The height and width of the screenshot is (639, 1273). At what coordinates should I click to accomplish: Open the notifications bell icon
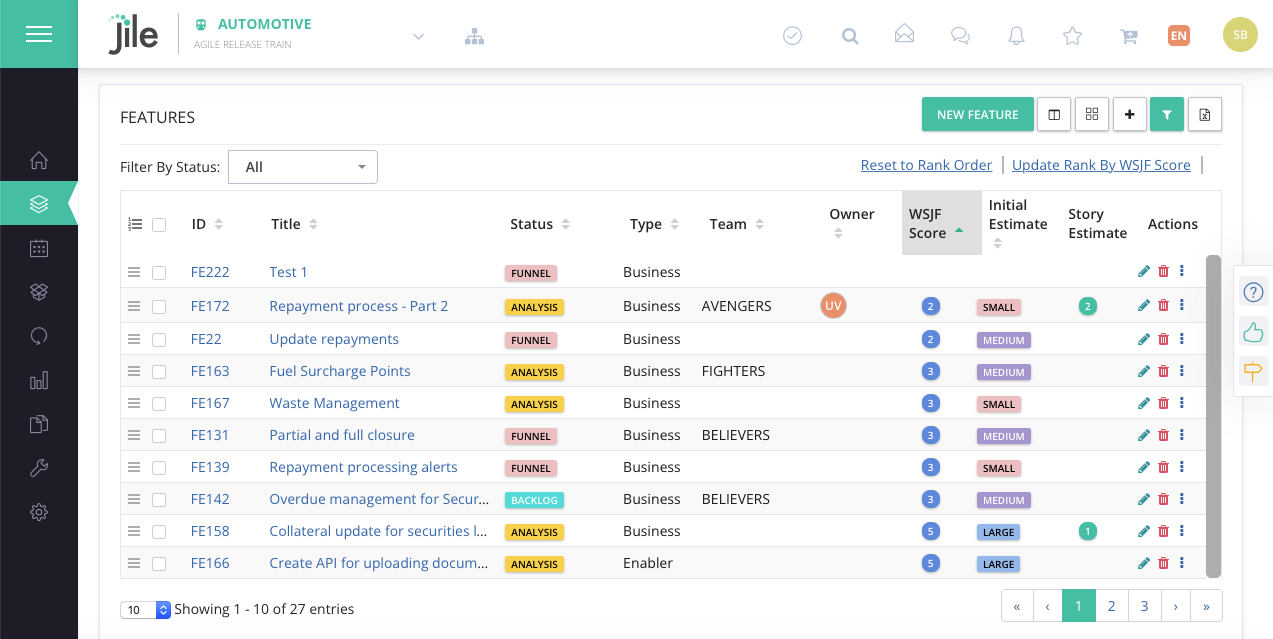point(1016,36)
